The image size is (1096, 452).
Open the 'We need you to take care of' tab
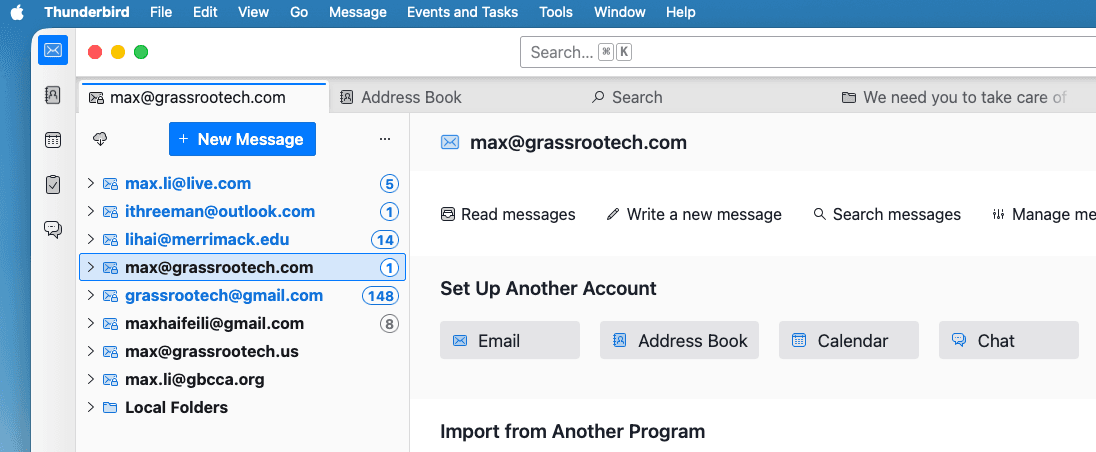click(x=954, y=97)
